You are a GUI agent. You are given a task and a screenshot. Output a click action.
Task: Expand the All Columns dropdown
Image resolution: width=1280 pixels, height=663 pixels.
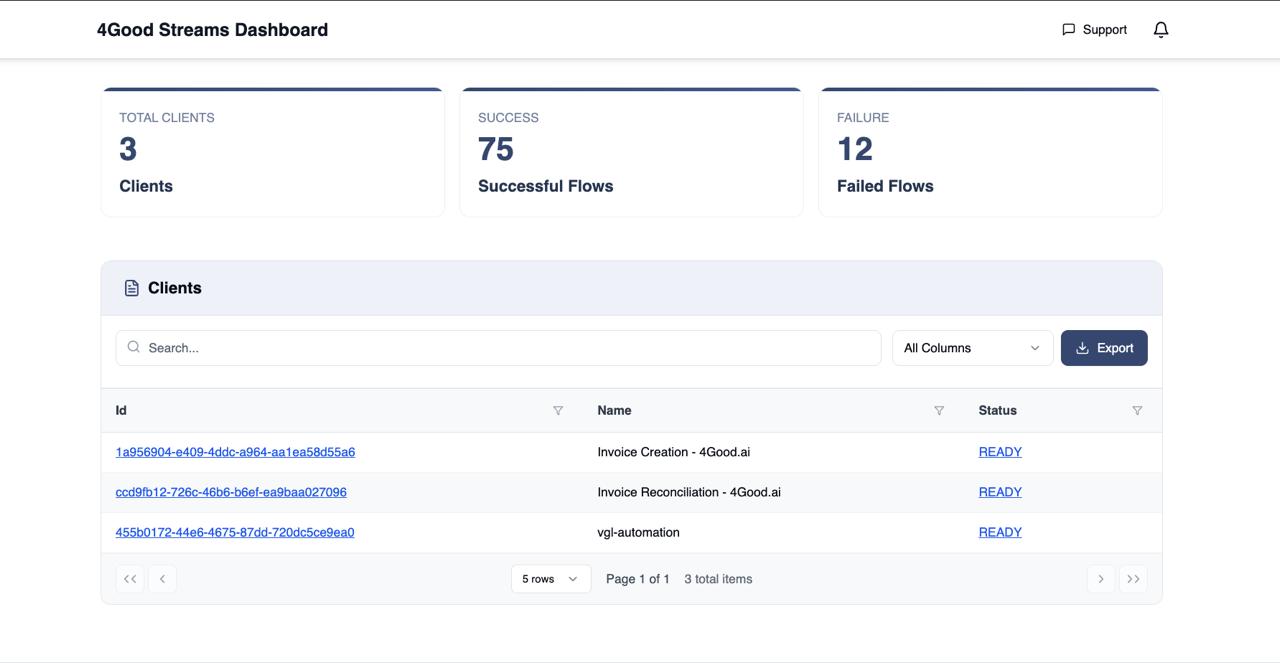(x=972, y=348)
